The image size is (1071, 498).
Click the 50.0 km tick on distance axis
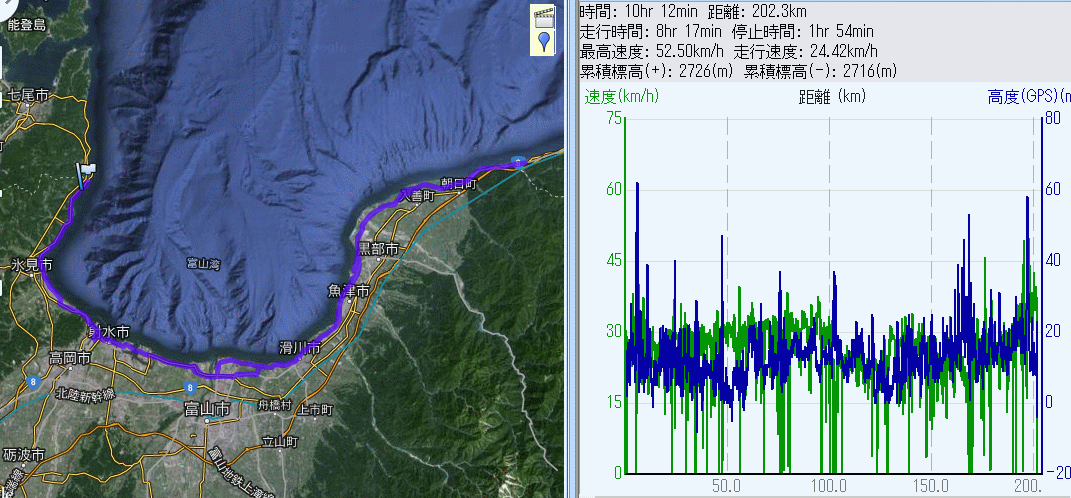click(726, 486)
